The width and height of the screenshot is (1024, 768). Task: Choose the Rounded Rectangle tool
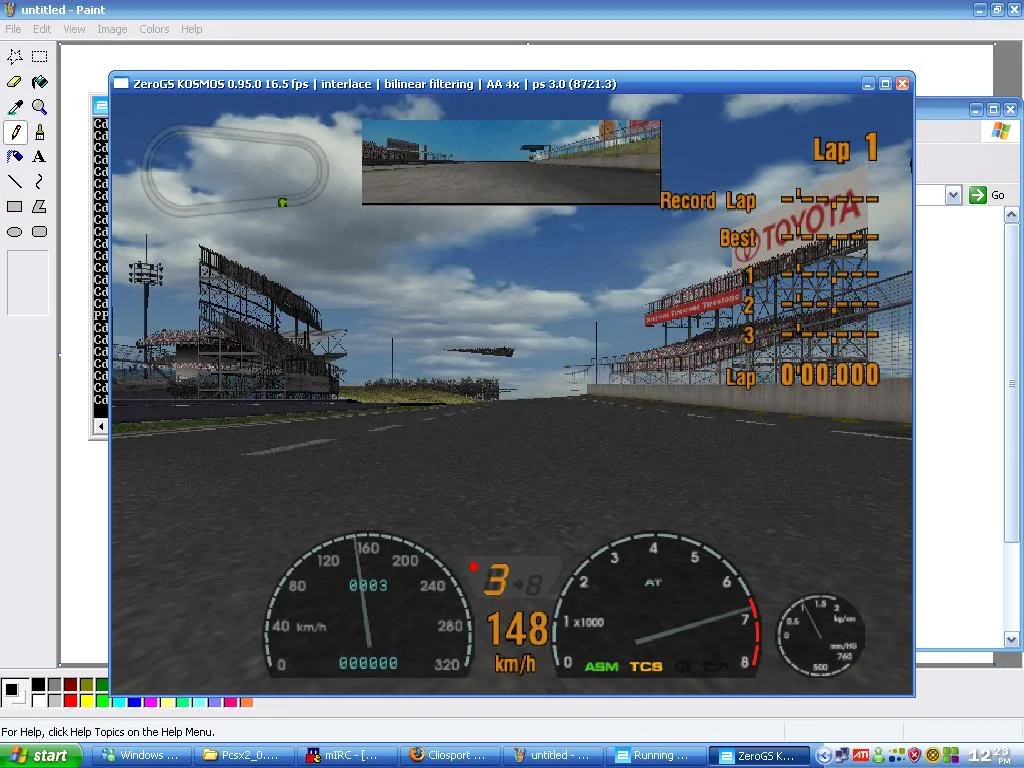40,232
